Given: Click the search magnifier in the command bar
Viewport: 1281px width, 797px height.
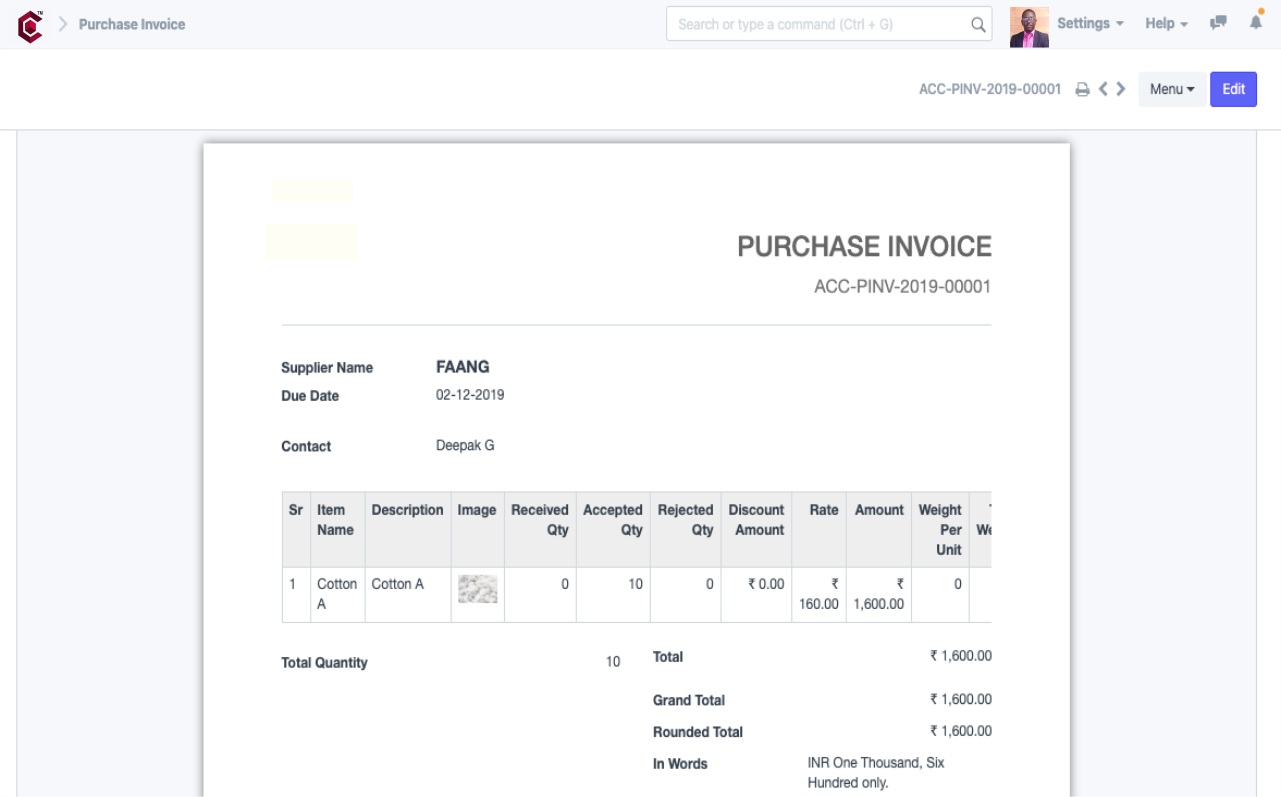Looking at the screenshot, I should 977,23.
